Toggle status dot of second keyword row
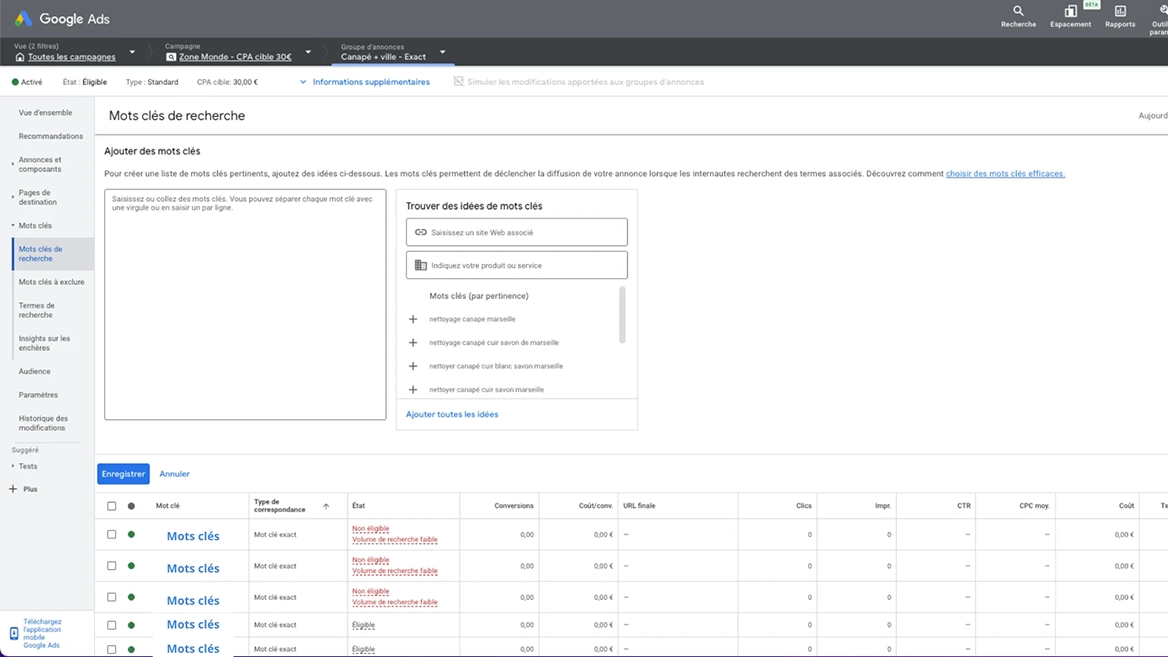This screenshot has height=657, width=1168. [x=131, y=565]
